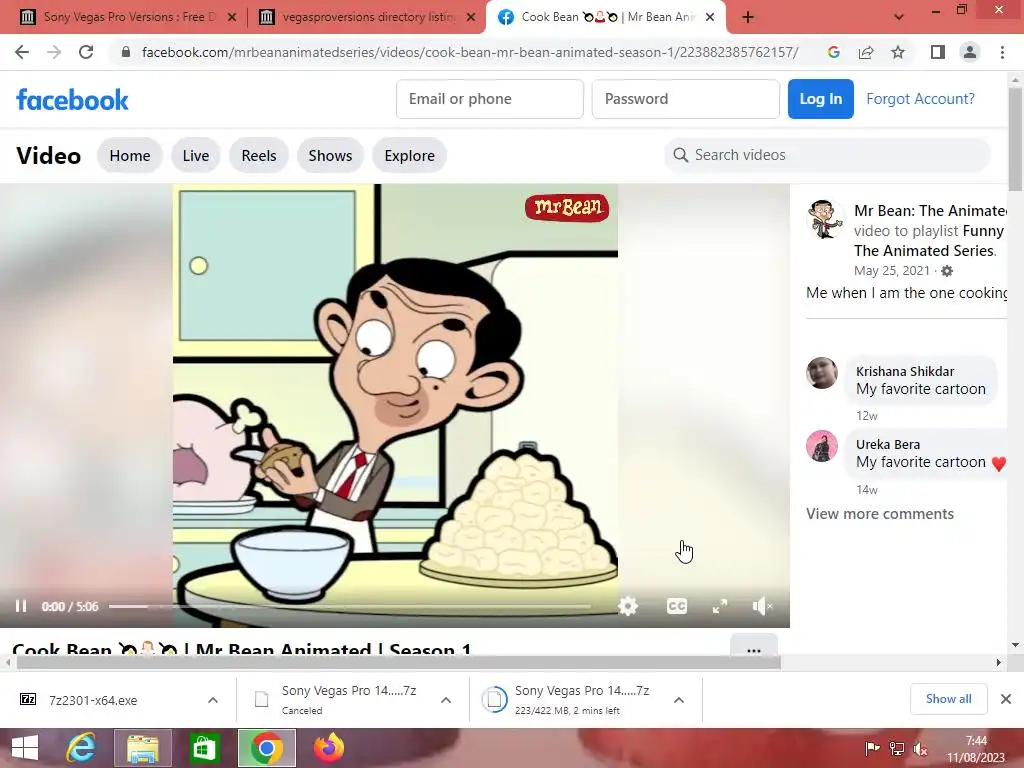
Task: Seek on the video progress bar
Action: click(349, 607)
